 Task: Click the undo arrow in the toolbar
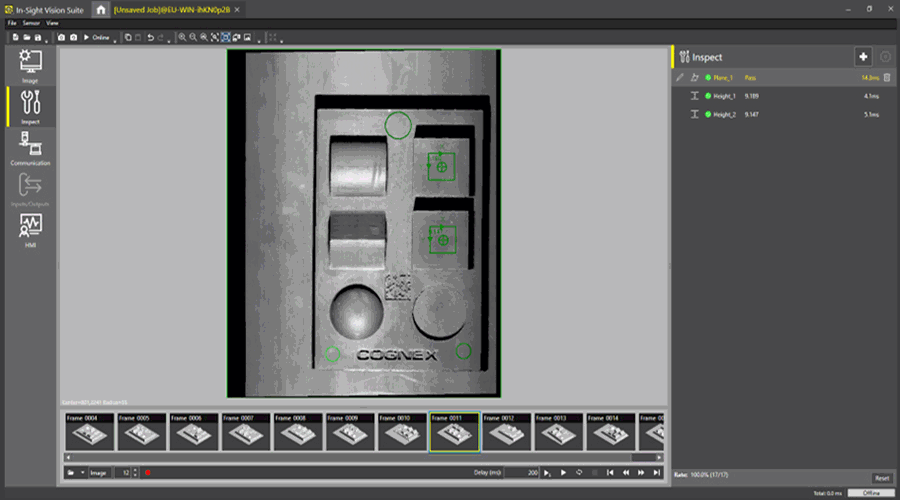point(150,37)
